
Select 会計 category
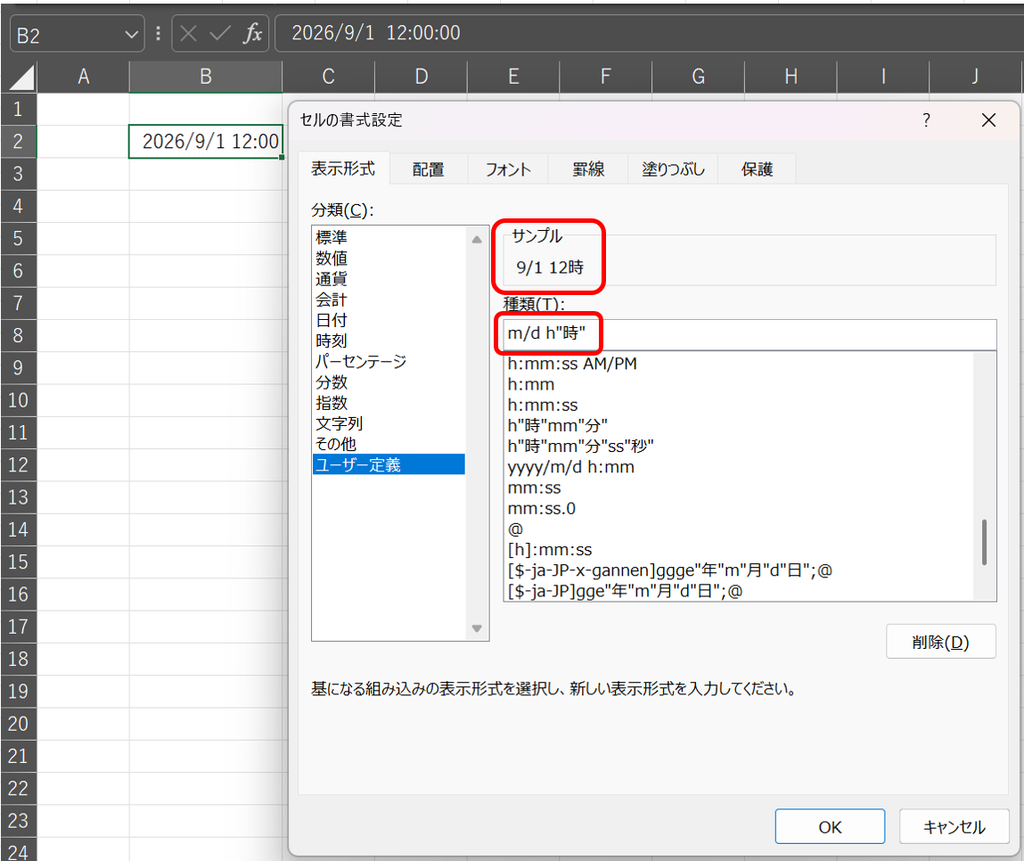click(389, 300)
